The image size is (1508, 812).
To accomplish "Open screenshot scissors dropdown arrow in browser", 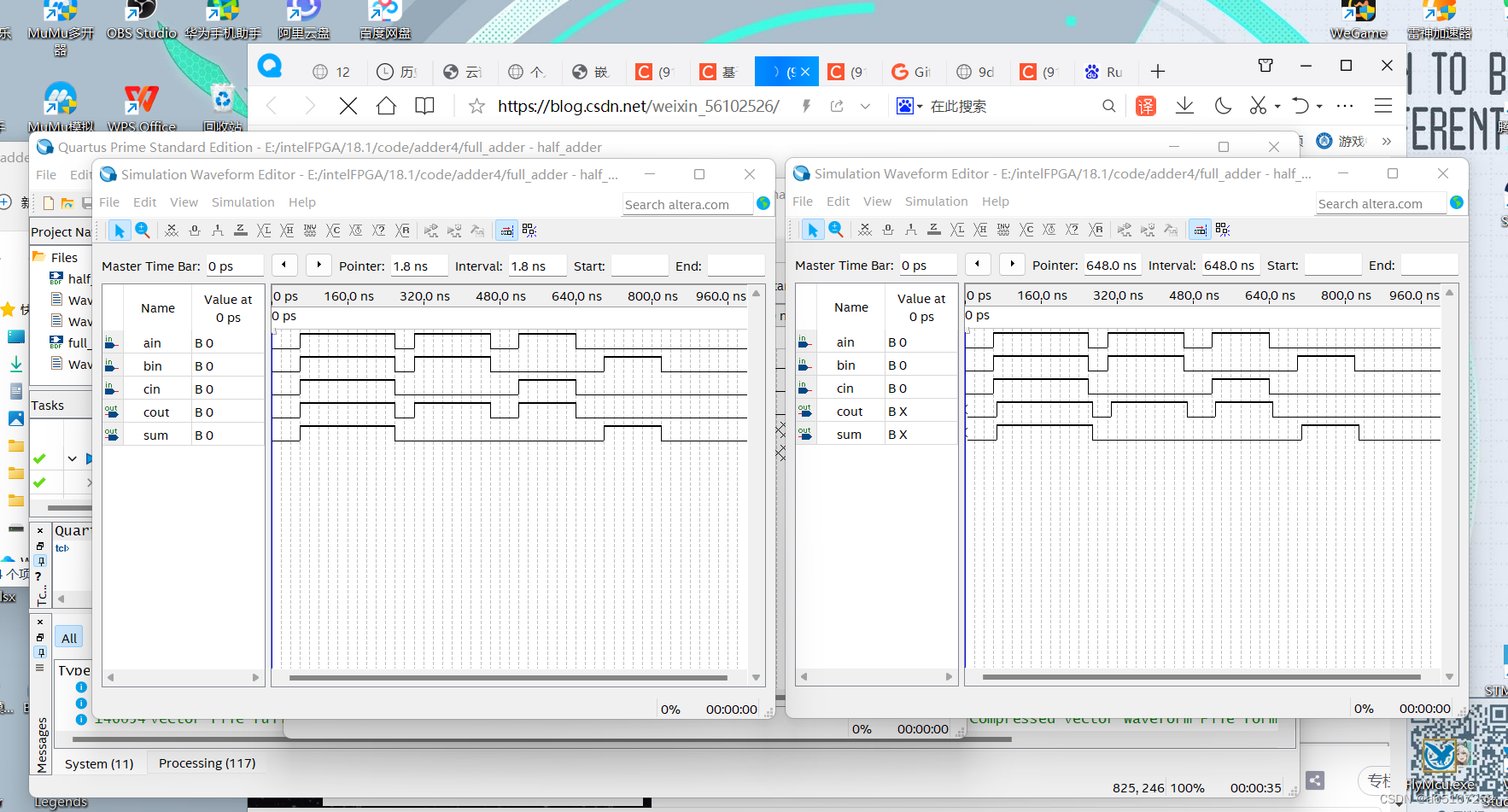I will (1277, 107).
